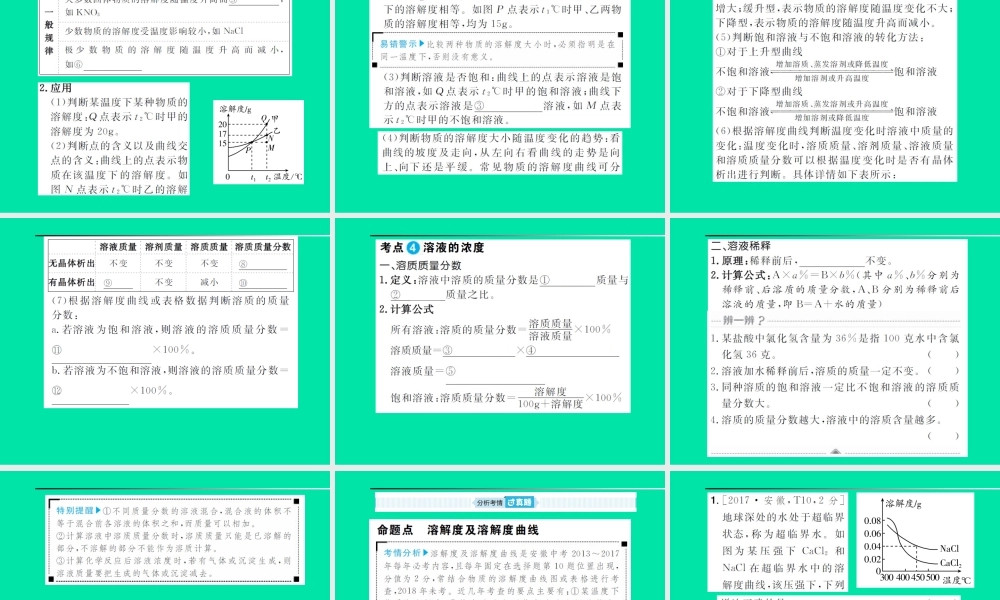Image resolution: width=1000 pixels, height=600 pixels.
Task: Click the 饱和溶液:溶质质量分数 formula line
Action: (x=506, y=397)
